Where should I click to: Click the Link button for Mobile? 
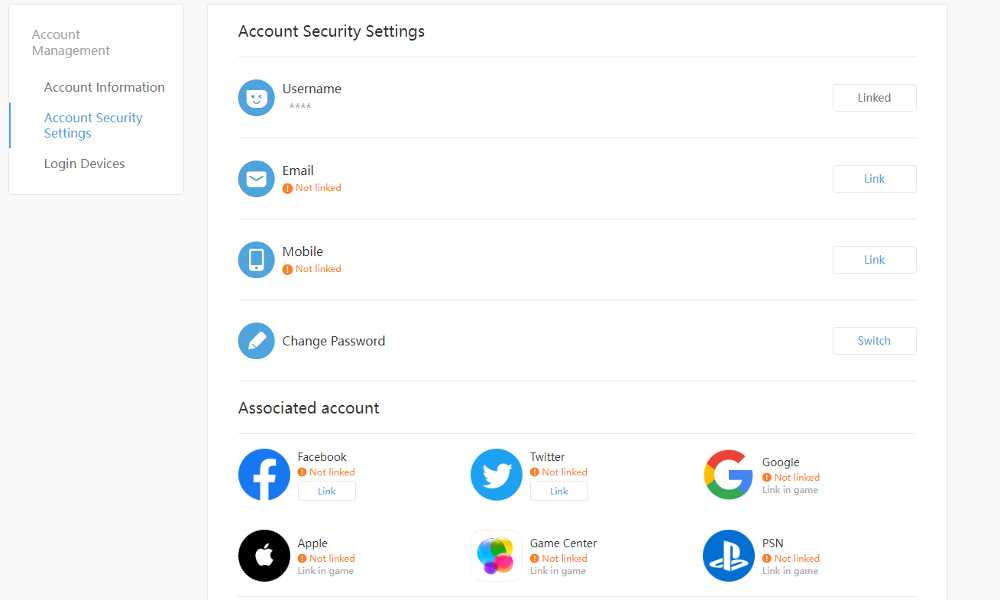874,260
